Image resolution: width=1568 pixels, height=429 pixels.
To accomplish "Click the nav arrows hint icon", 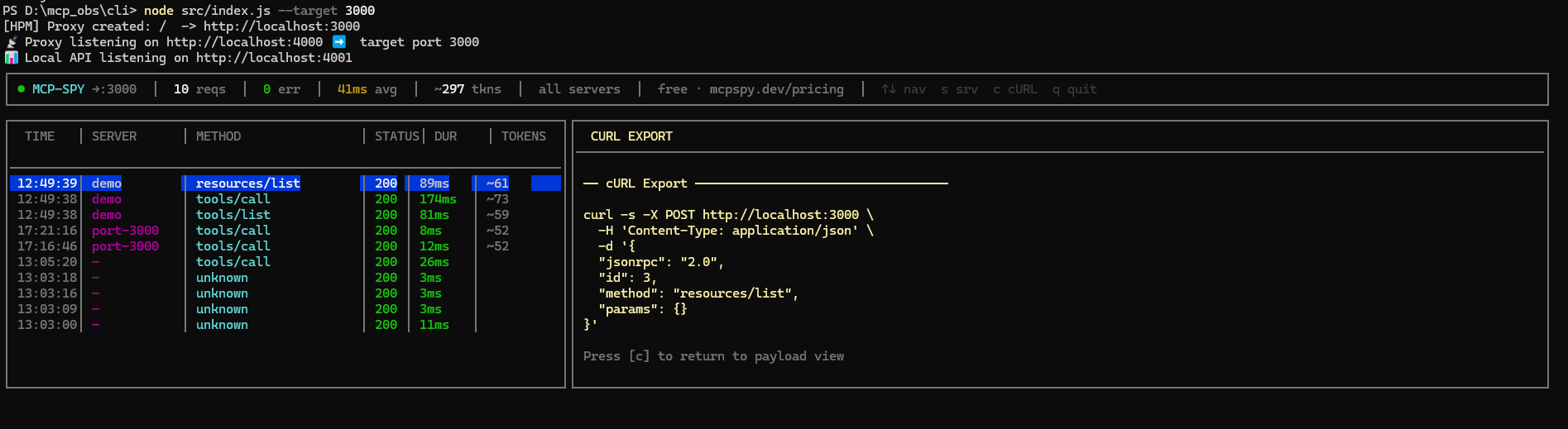I will (889, 89).
